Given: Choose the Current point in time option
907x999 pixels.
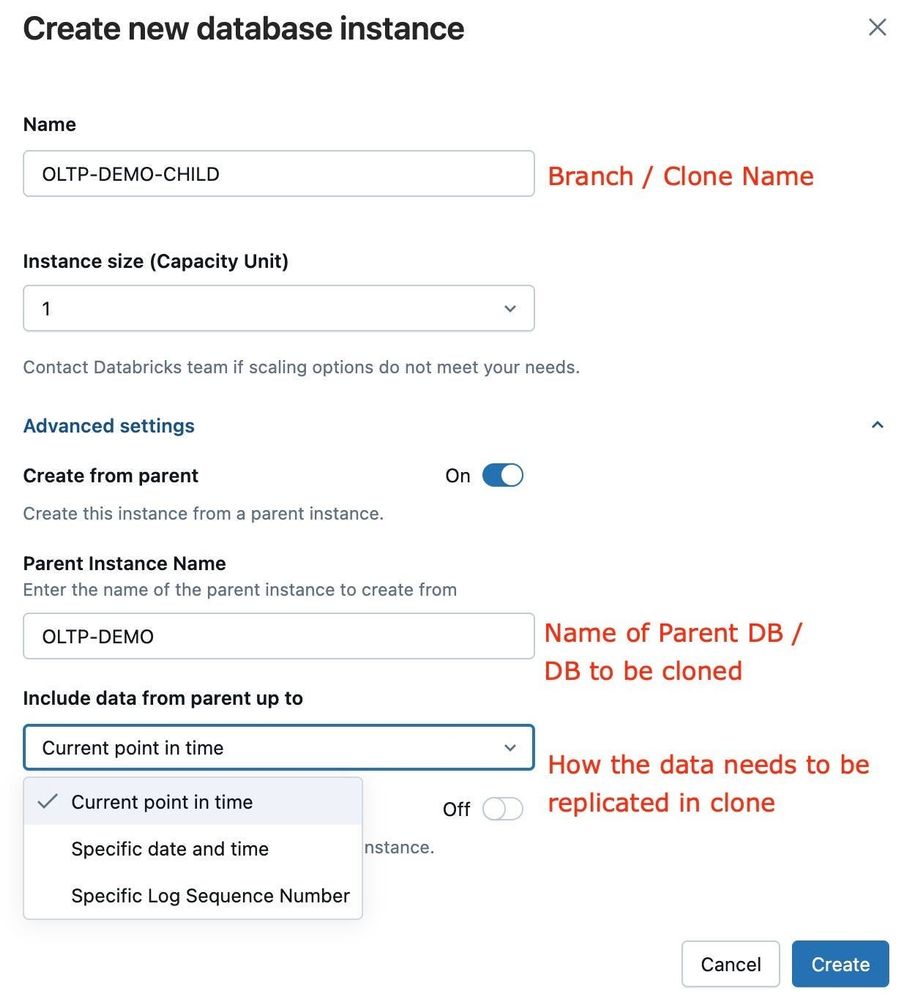Looking at the screenshot, I should (x=162, y=802).
